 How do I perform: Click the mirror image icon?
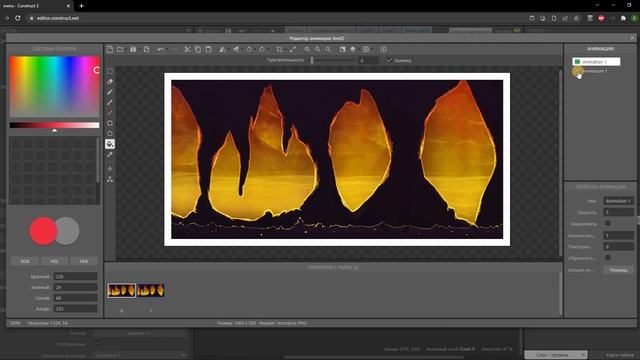pyautogui.click(x=222, y=49)
